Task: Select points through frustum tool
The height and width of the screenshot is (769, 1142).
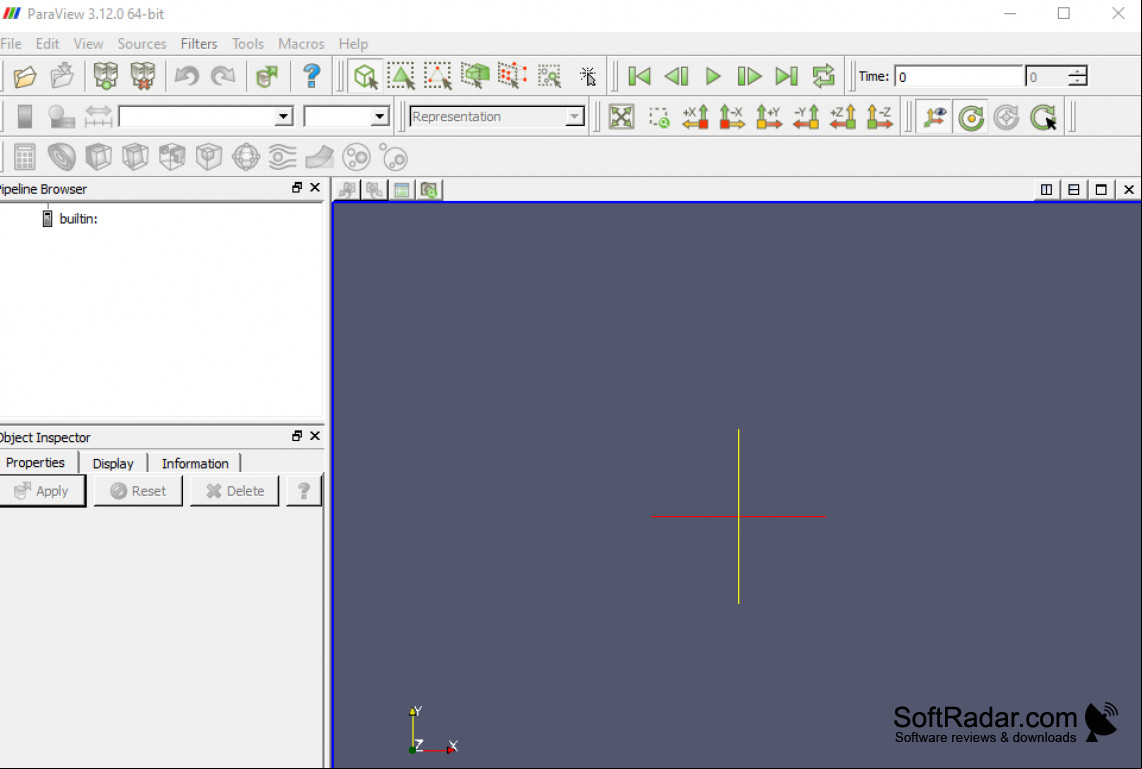Action: point(512,76)
